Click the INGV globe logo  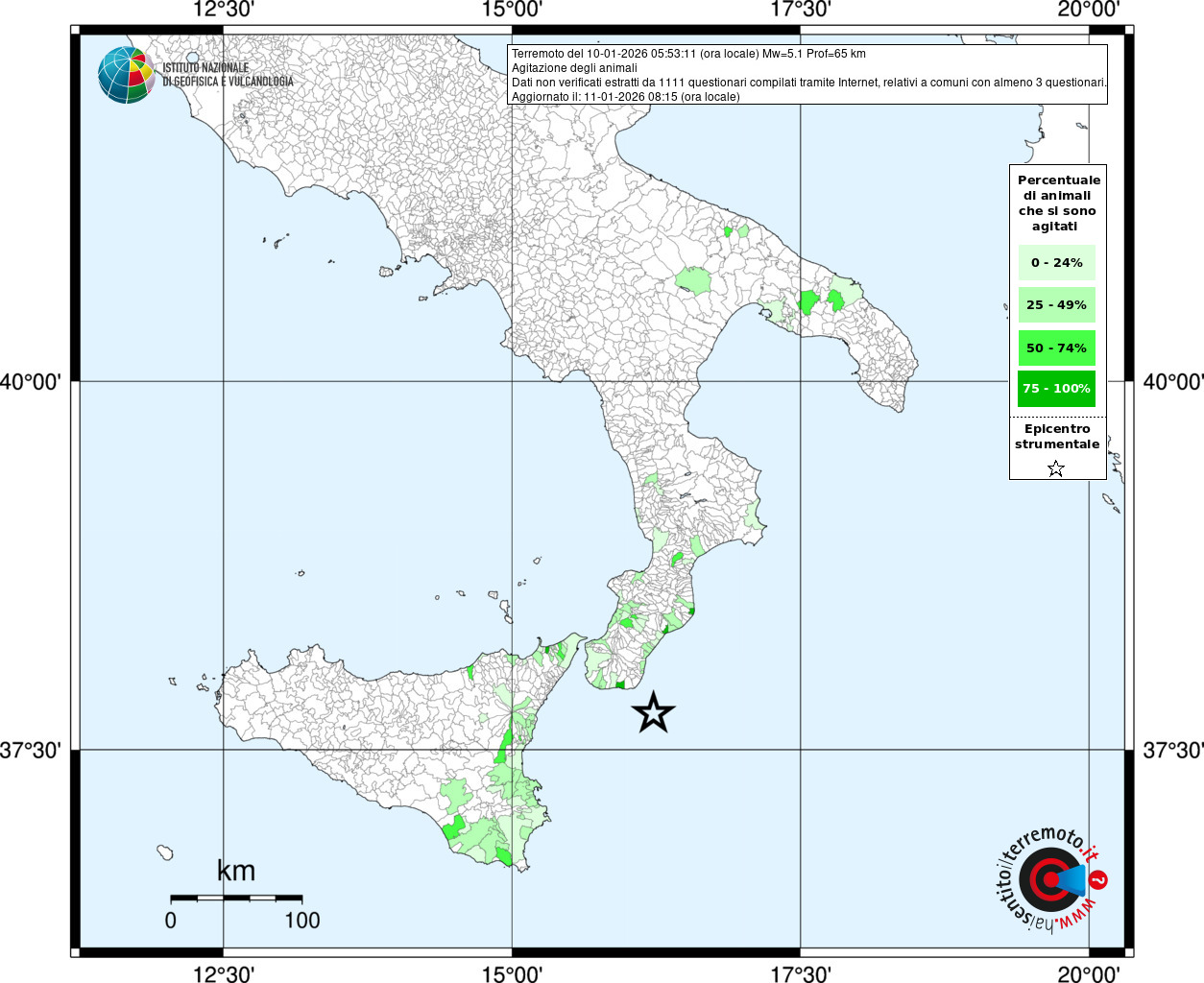point(127,75)
